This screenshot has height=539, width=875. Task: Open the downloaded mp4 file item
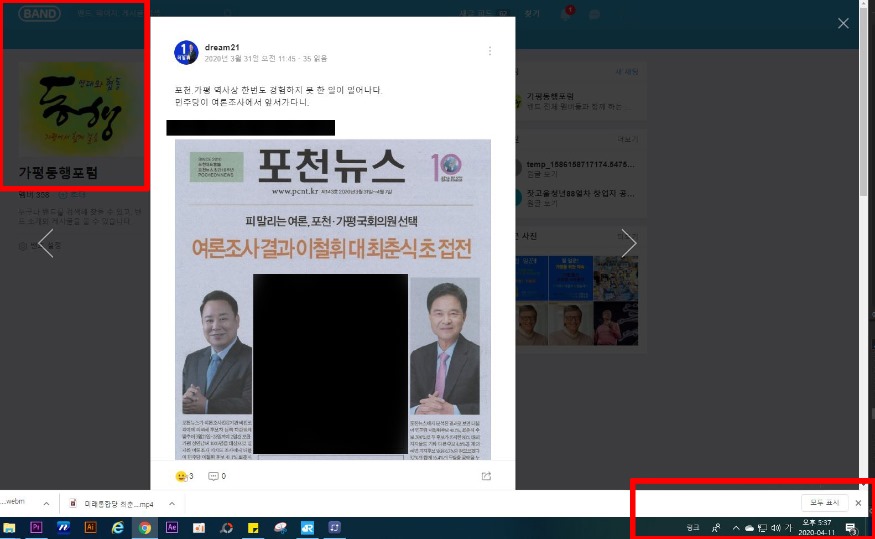pyautogui.click(x=112, y=504)
